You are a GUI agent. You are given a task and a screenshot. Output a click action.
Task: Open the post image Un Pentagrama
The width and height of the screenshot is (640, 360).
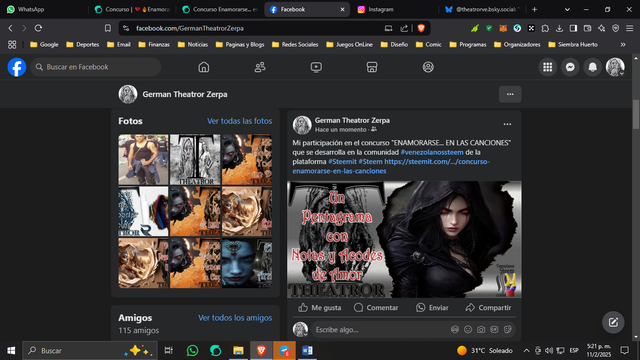(x=404, y=239)
